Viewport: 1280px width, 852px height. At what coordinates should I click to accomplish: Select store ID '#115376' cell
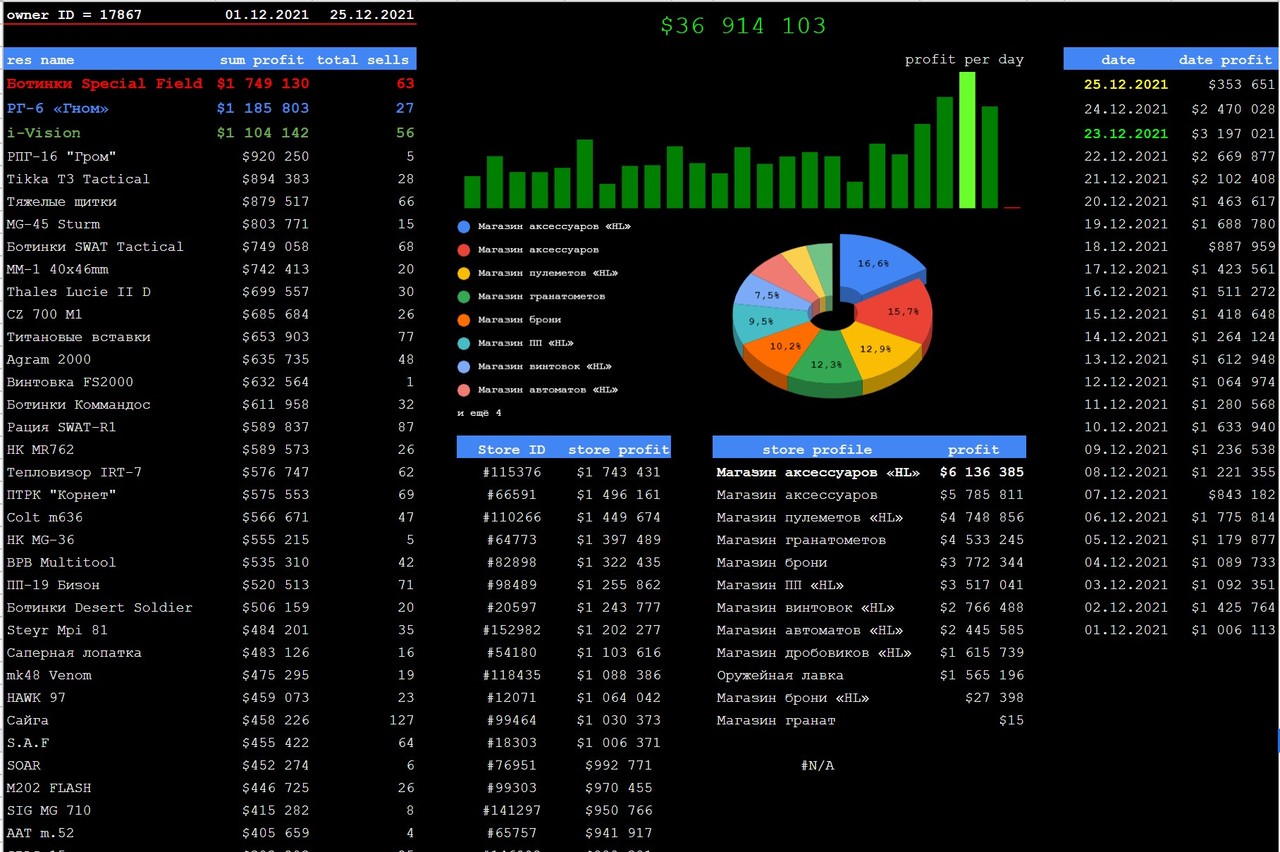pos(511,472)
